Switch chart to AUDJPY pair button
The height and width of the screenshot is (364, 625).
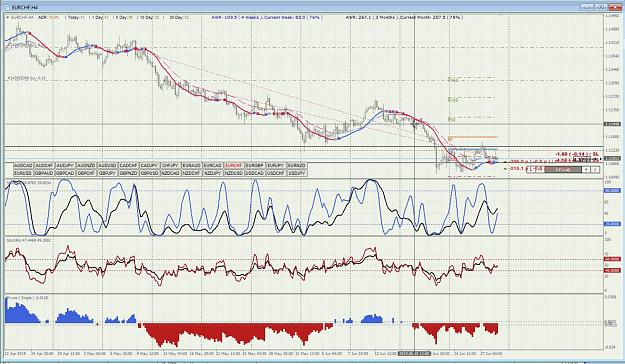point(66,165)
